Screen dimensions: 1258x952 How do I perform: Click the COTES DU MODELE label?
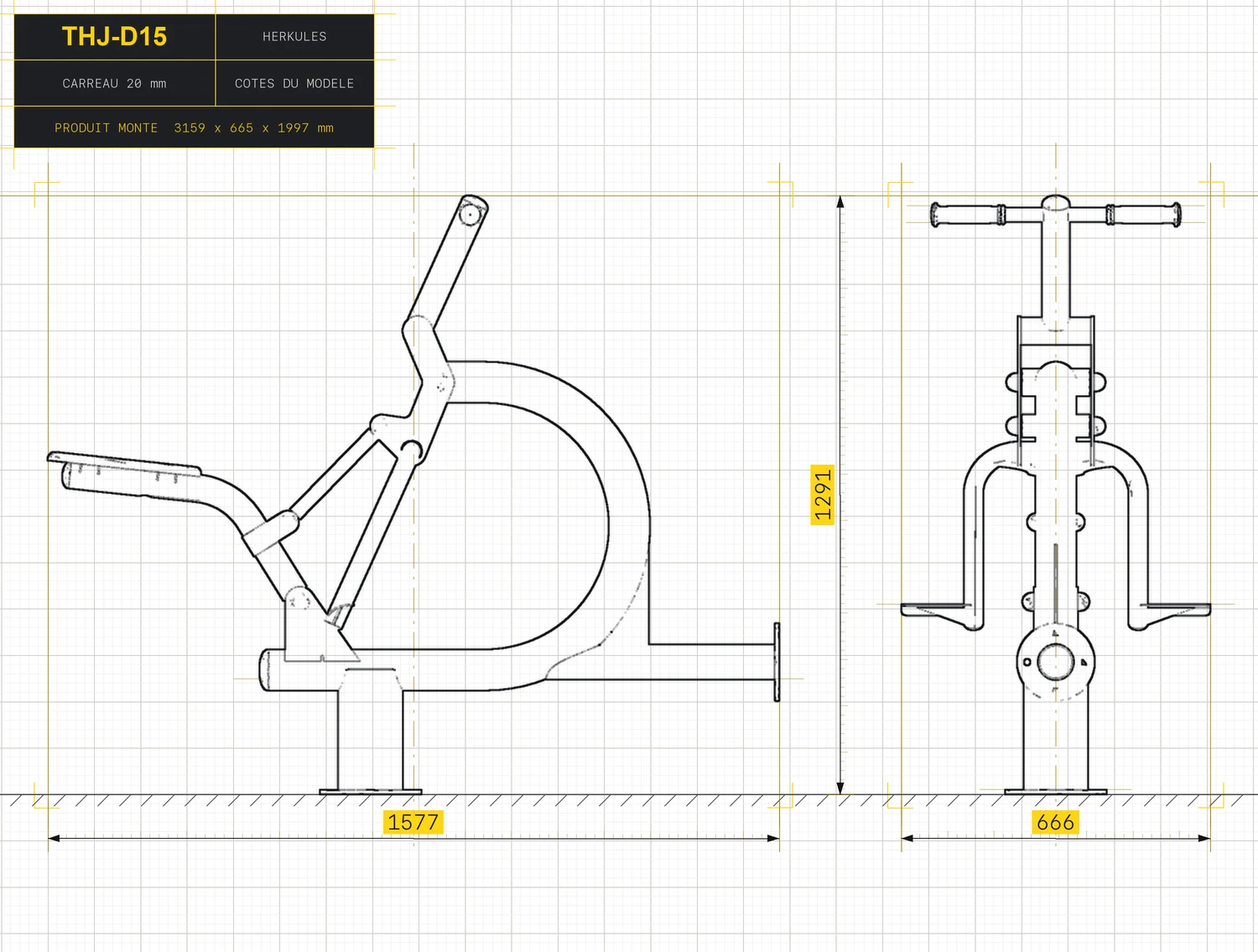(294, 84)
